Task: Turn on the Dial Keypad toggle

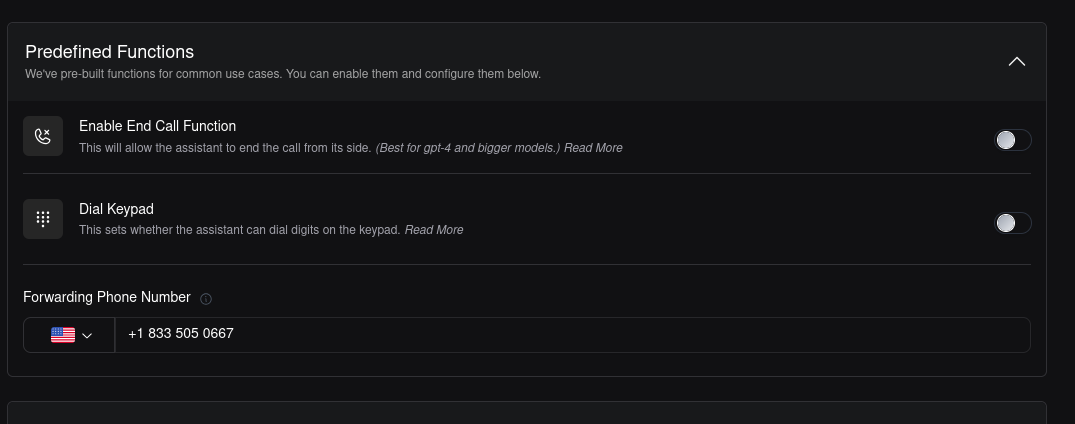Action: tap(1012, 223)
